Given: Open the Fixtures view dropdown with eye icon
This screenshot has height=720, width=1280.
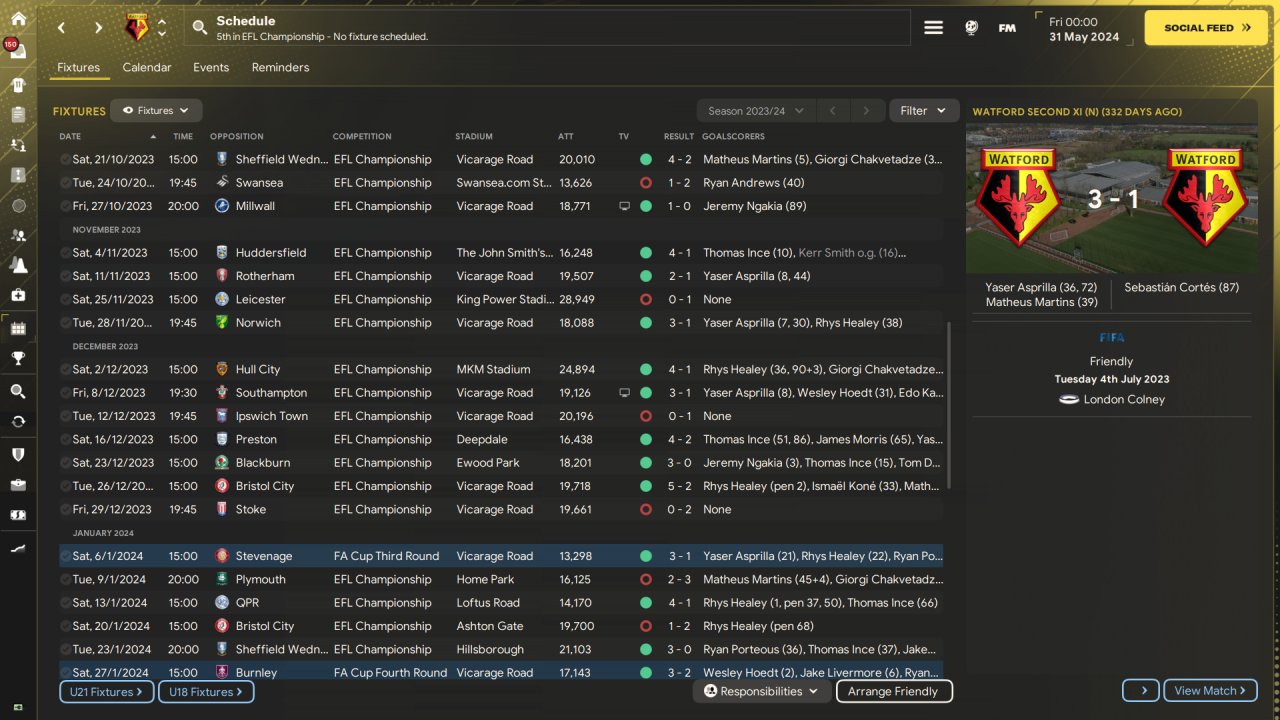Looking at the screenshot, I should coord(157,111).
